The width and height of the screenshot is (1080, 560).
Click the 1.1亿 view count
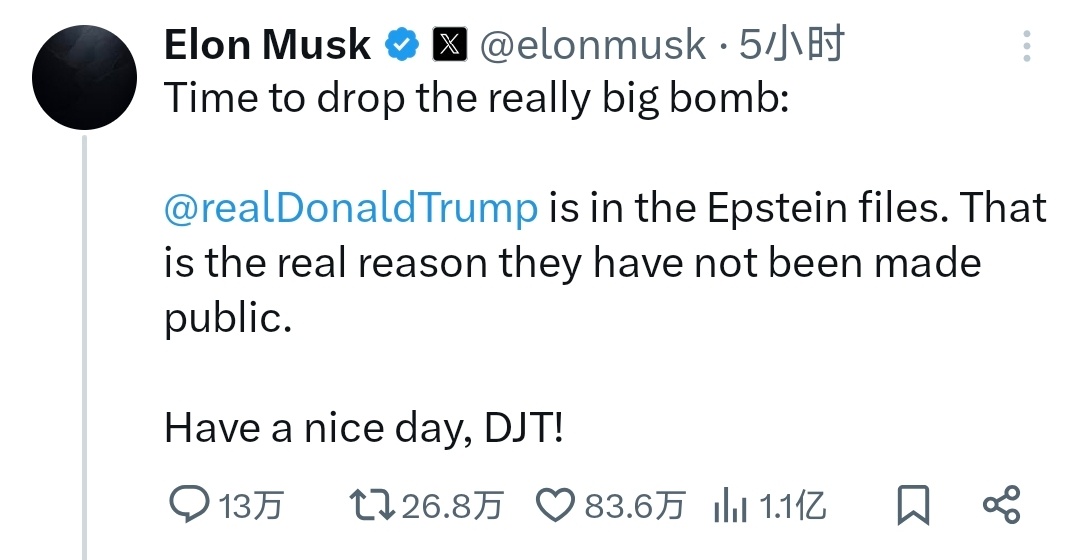click(x=793, y=506)
